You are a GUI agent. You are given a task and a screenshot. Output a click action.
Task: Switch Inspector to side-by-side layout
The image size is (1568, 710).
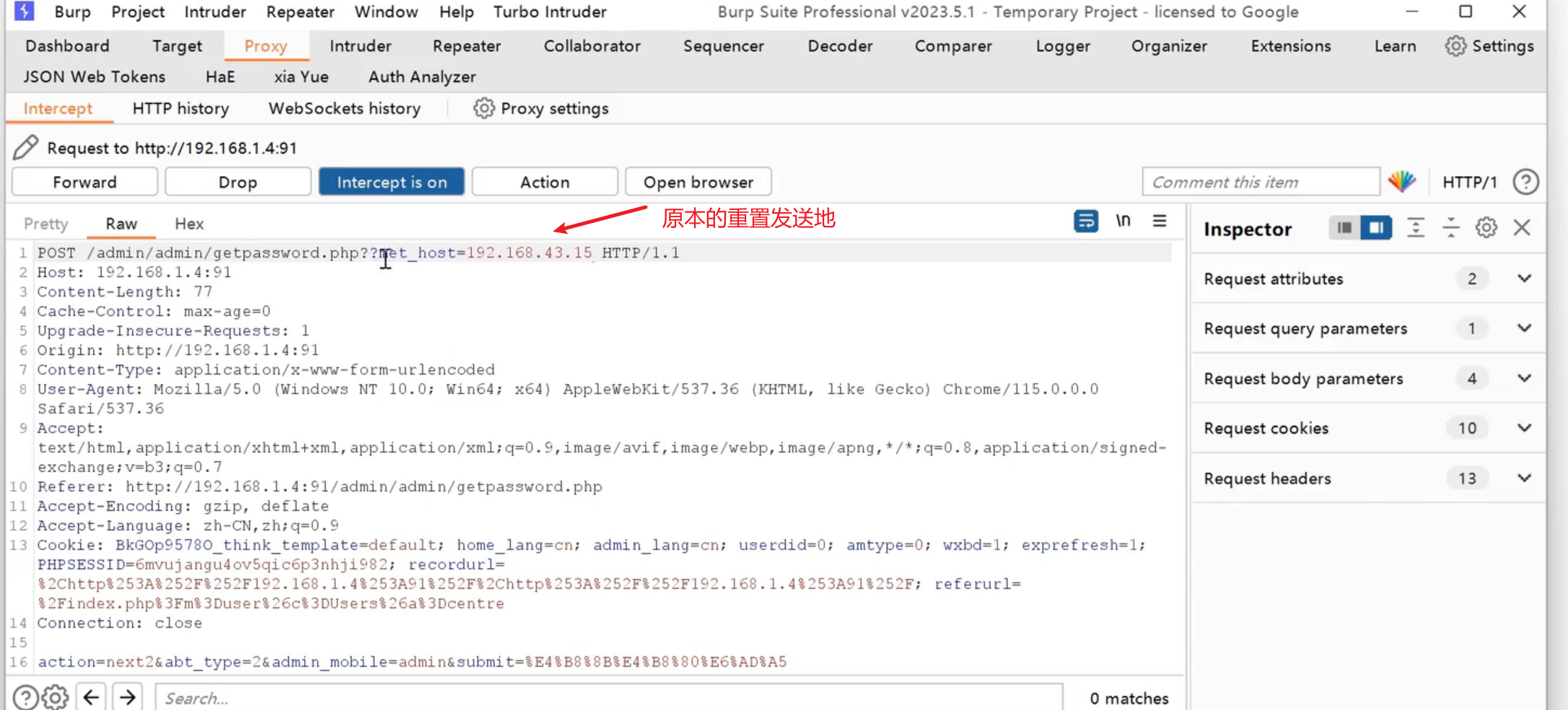1376,228
